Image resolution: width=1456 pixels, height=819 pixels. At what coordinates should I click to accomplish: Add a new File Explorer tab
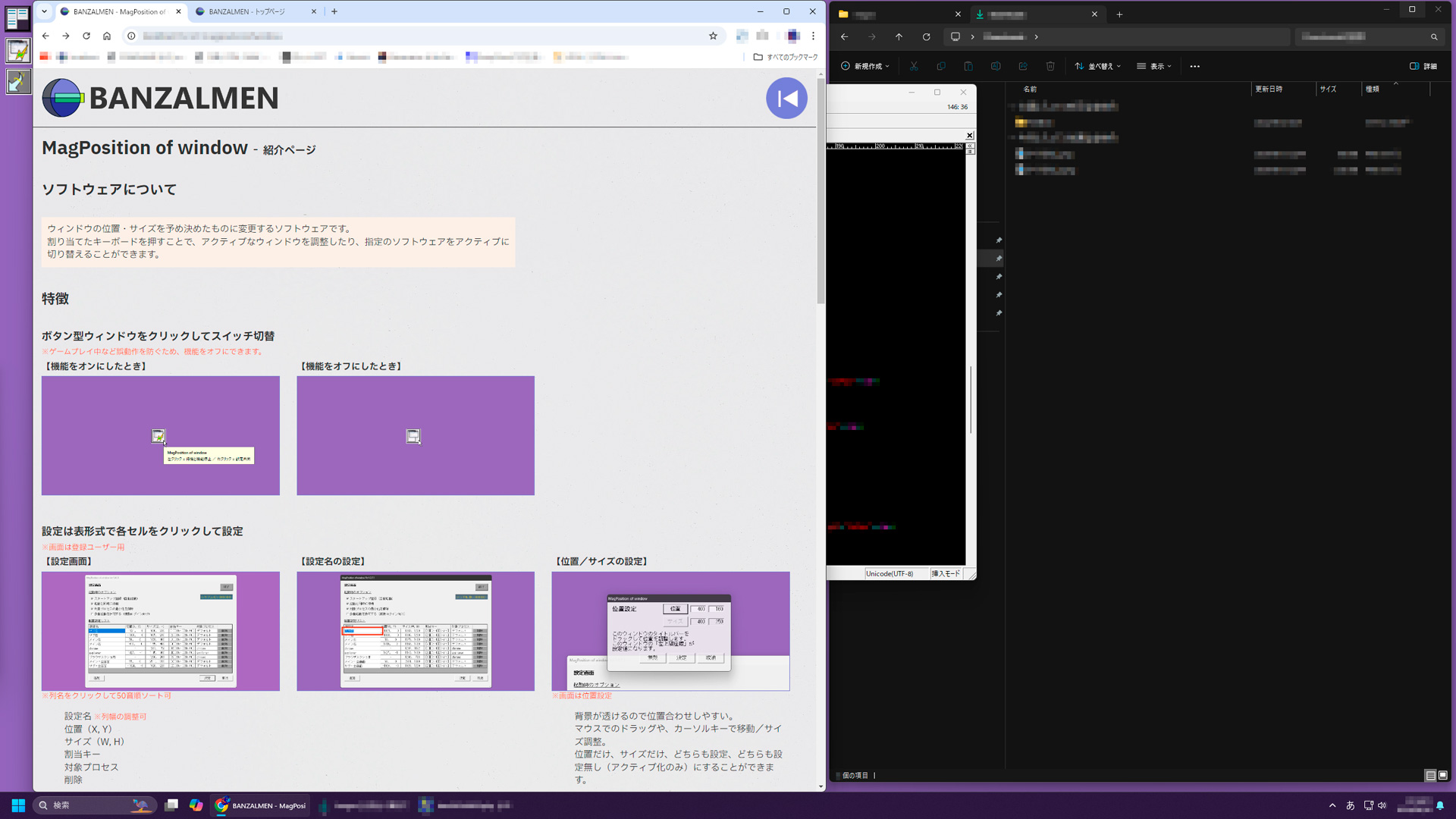tap(1119, 14)
